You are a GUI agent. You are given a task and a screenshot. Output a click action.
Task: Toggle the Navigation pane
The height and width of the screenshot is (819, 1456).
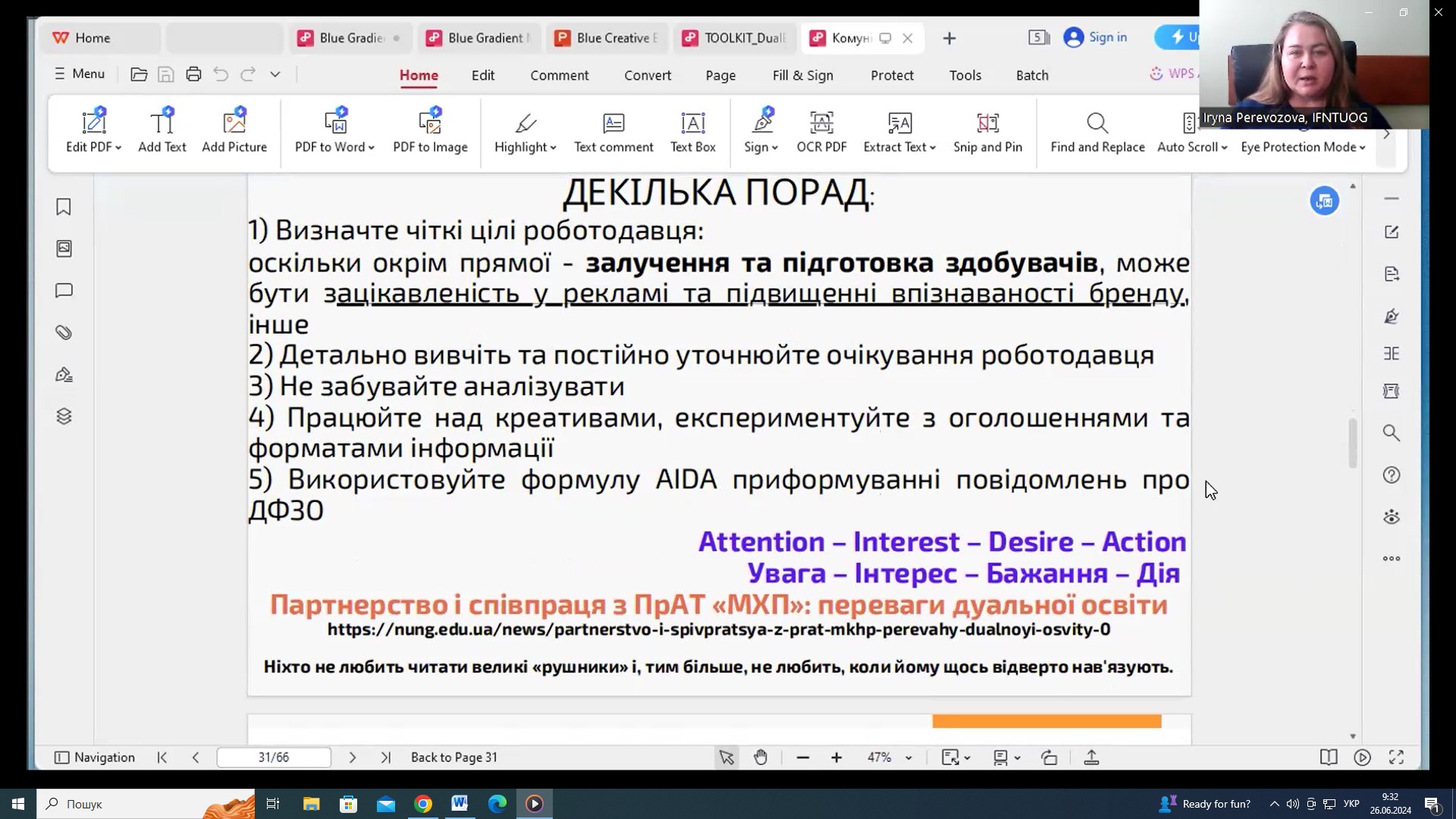click(95, 757)
